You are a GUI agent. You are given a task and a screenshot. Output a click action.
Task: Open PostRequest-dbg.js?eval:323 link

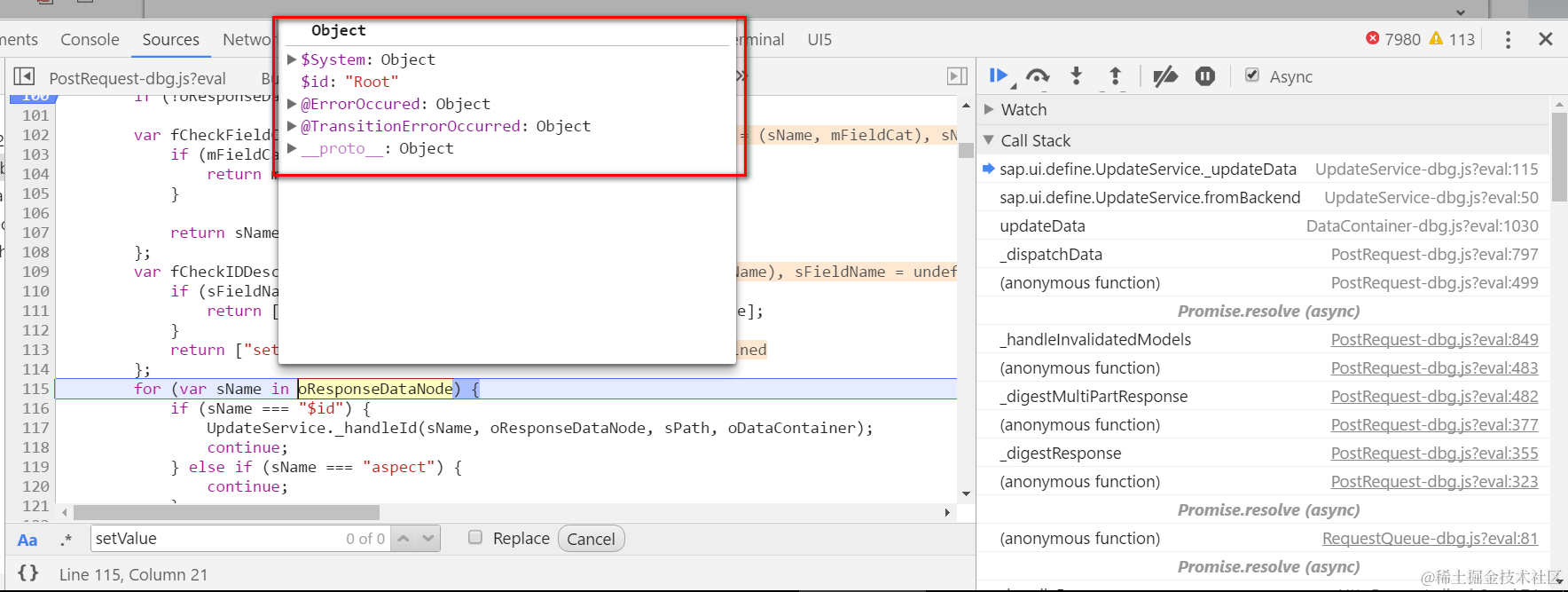(1434, 481)
